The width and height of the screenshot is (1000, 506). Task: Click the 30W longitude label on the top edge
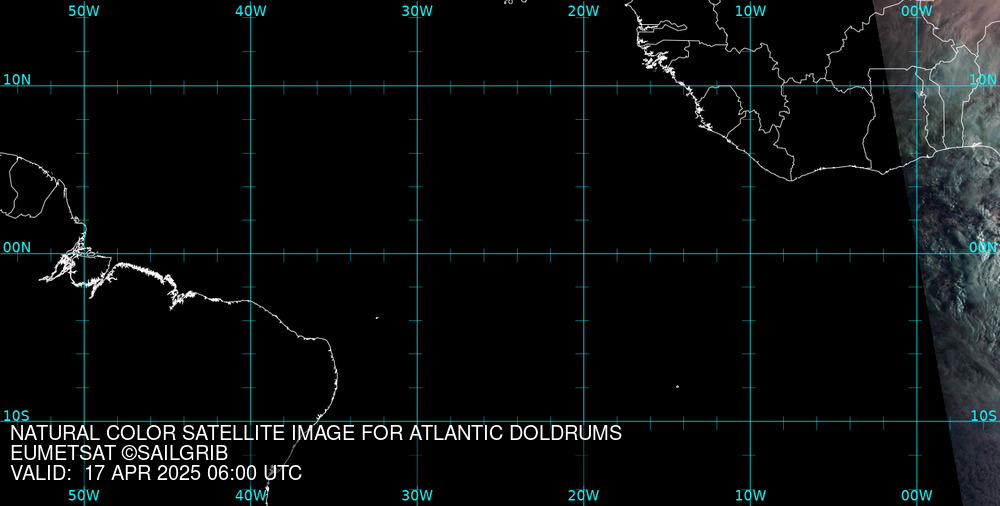(x=417, y=11)
